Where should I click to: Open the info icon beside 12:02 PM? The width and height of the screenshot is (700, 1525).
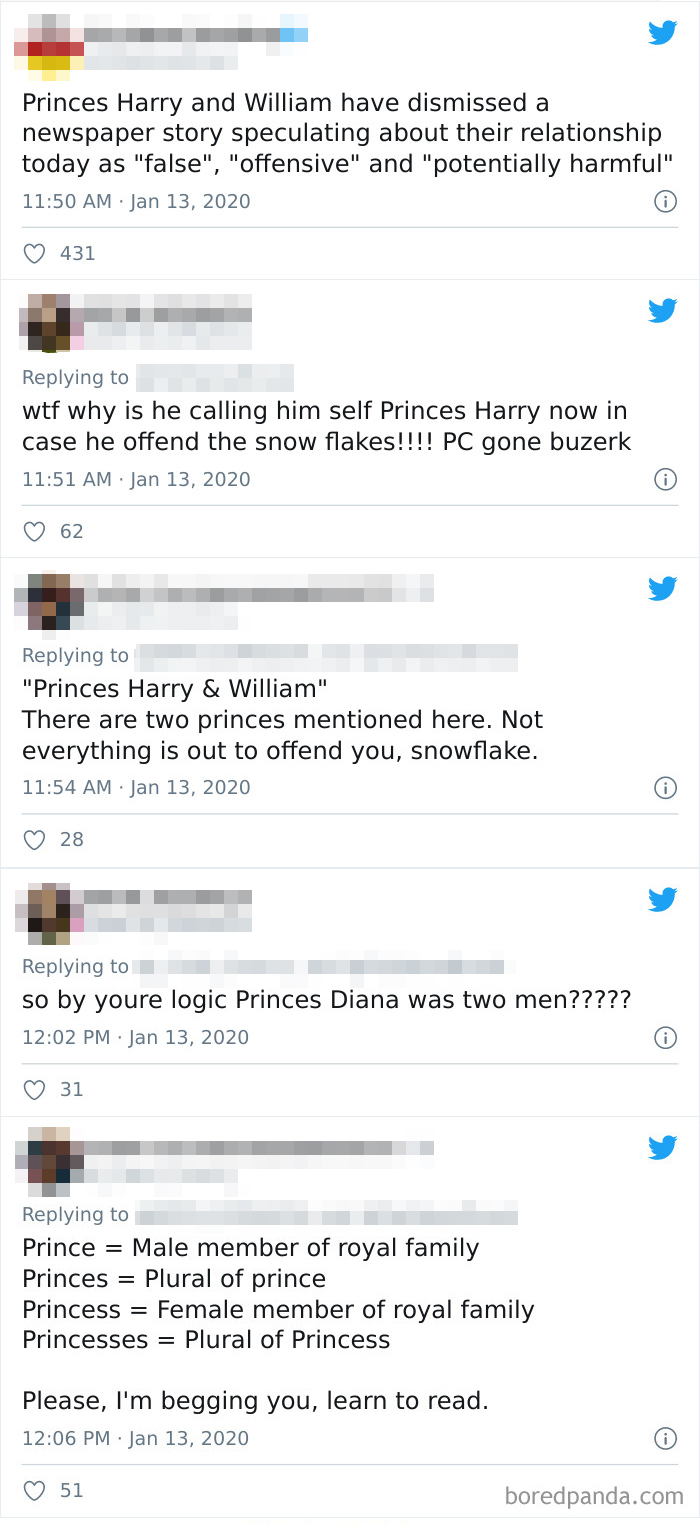coord(665,1037)
